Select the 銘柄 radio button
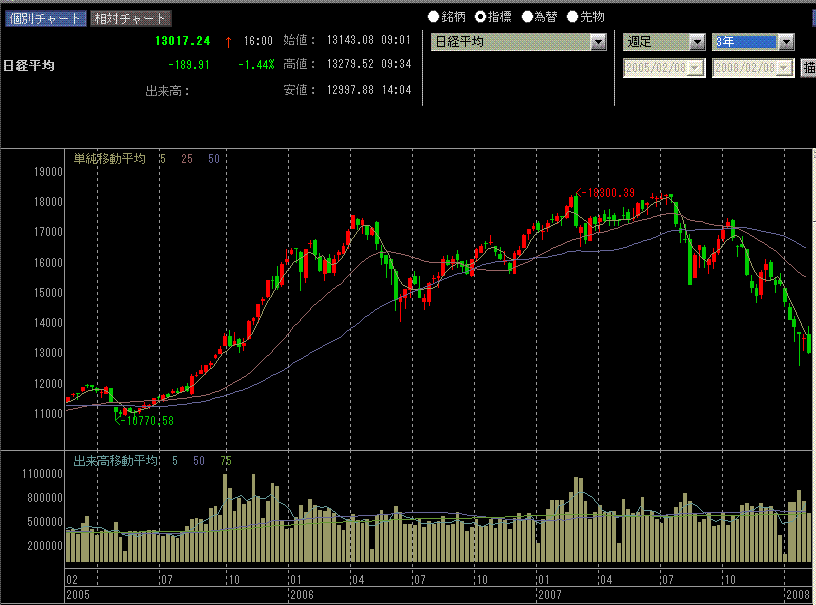This screenshot has width=816, height=605. click(x=434, y=17)
